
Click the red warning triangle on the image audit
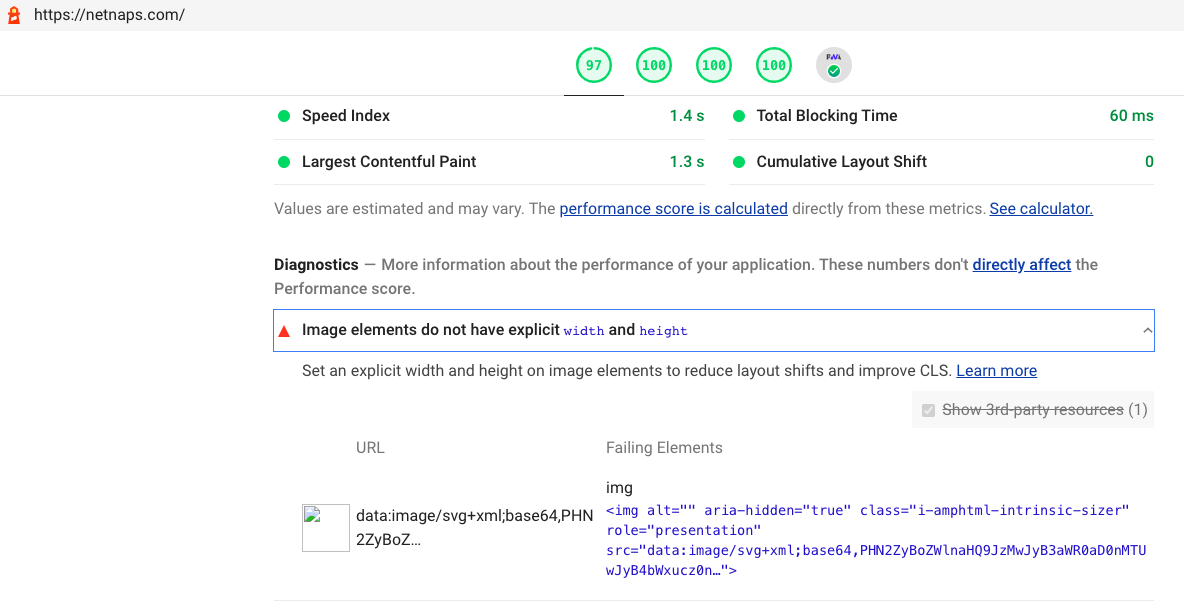(x=285, y=329)
